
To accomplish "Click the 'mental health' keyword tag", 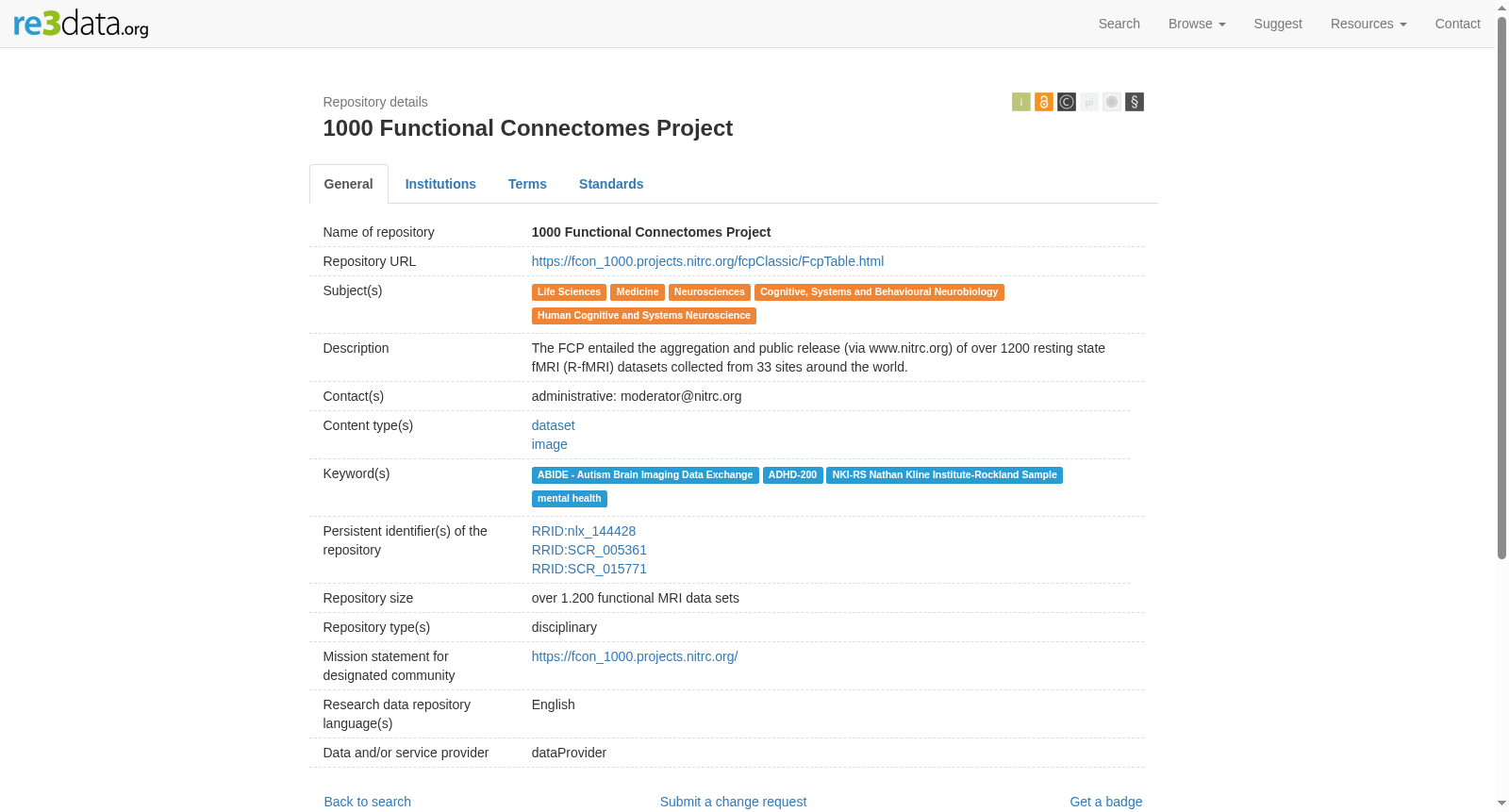I will pos(570,499).
